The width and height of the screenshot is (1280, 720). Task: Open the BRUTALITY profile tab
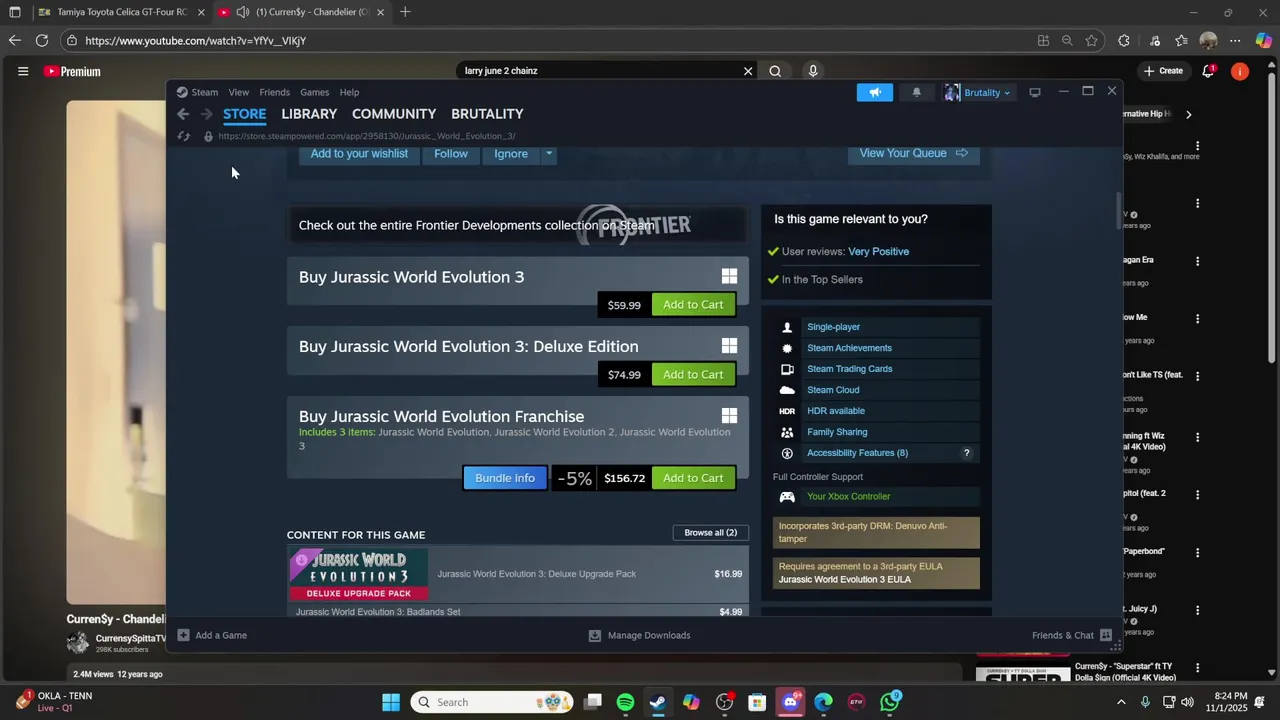pyautogui.click(x=487, y=114)
